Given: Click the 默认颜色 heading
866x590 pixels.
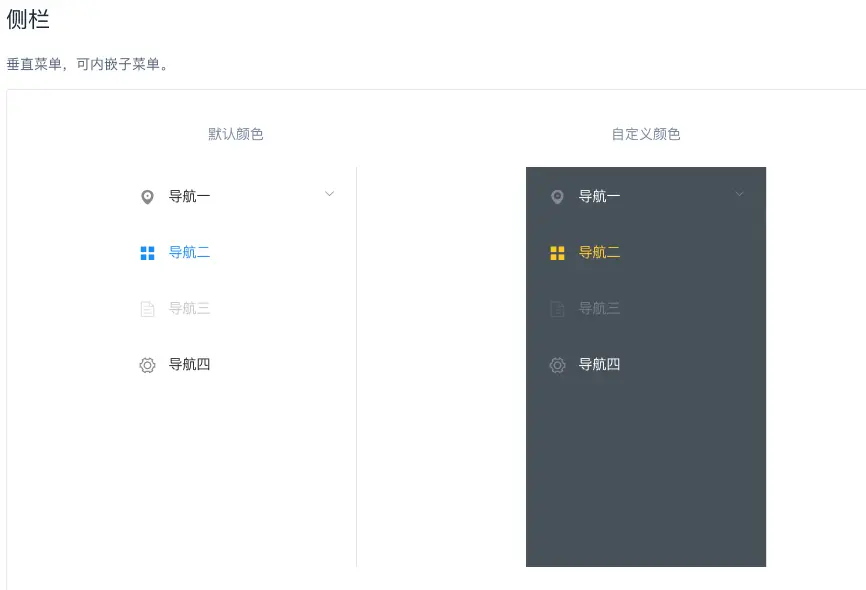Looking at the screenshot, I should pos(236,134).
